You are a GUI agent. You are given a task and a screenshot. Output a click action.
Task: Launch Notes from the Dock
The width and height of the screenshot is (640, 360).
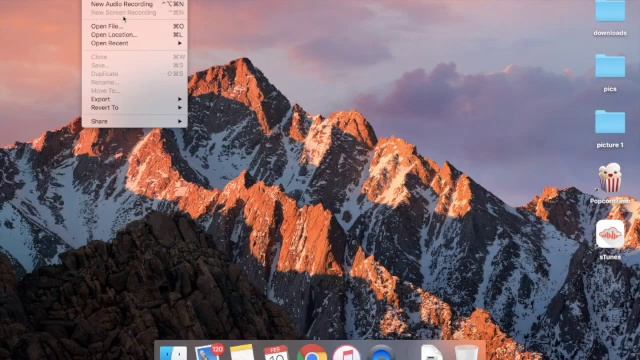(x=242, y=353)
